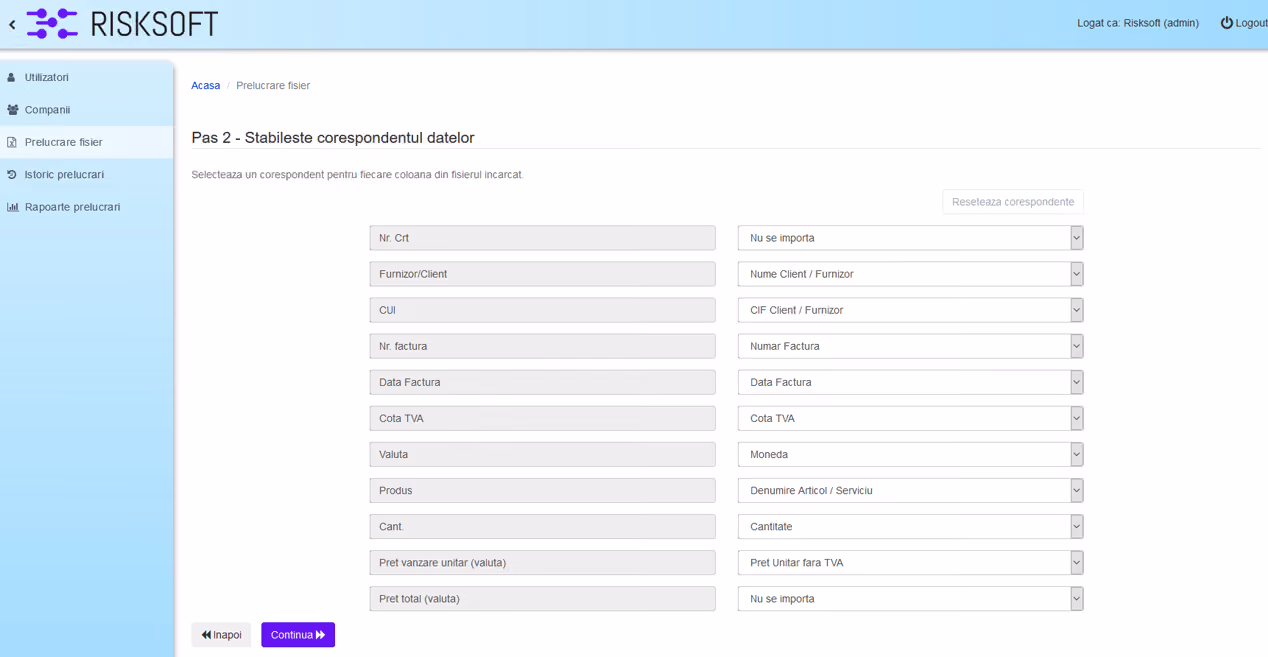
Task: Click the Cota TVA source column field
Action: coord(542,418)
